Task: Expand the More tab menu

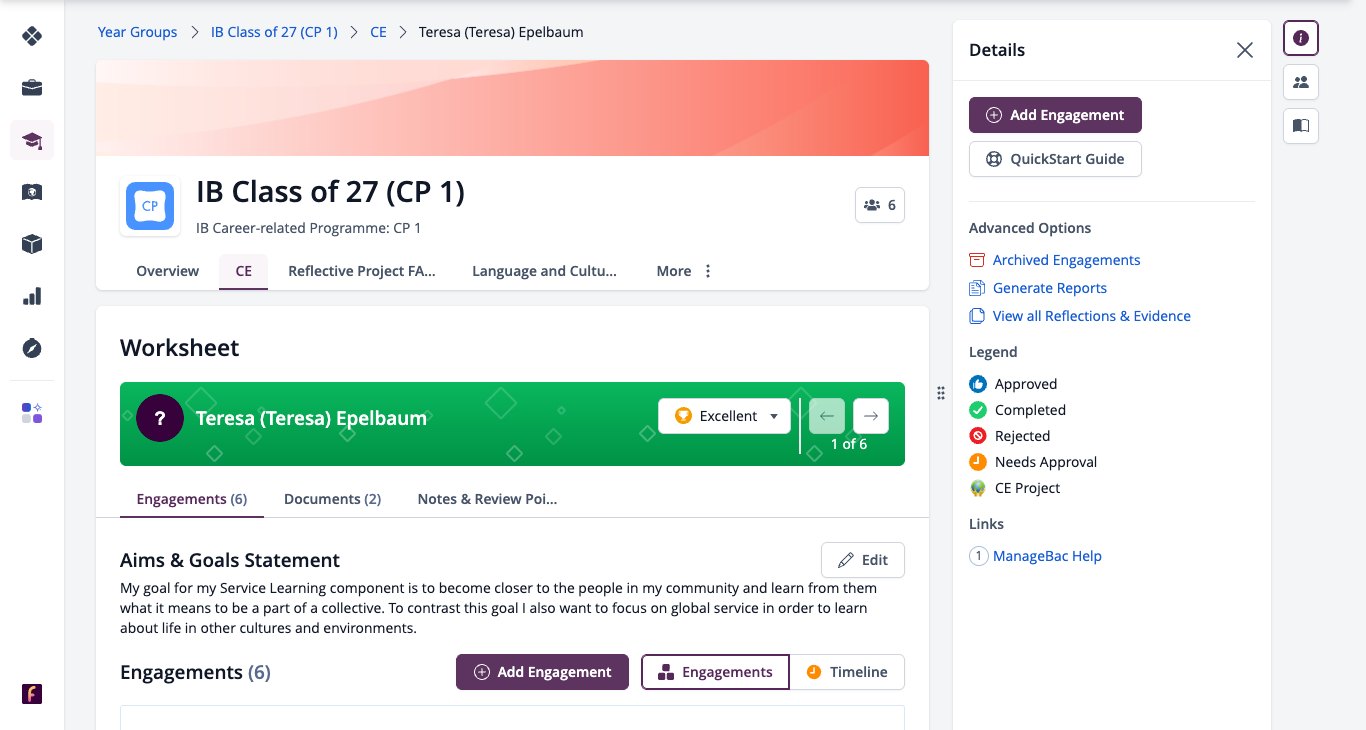Action: [x=685, y=271]
